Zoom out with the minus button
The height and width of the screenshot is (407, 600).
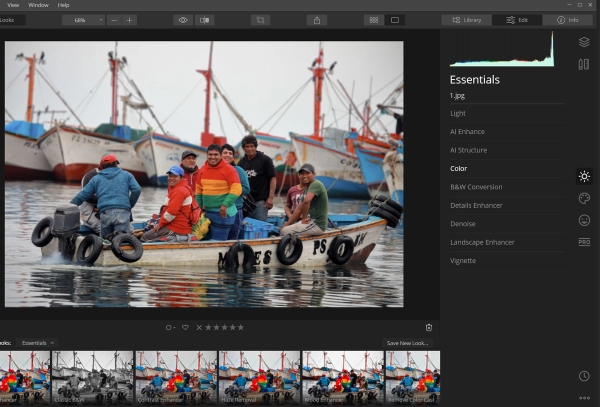pos(114,20)
